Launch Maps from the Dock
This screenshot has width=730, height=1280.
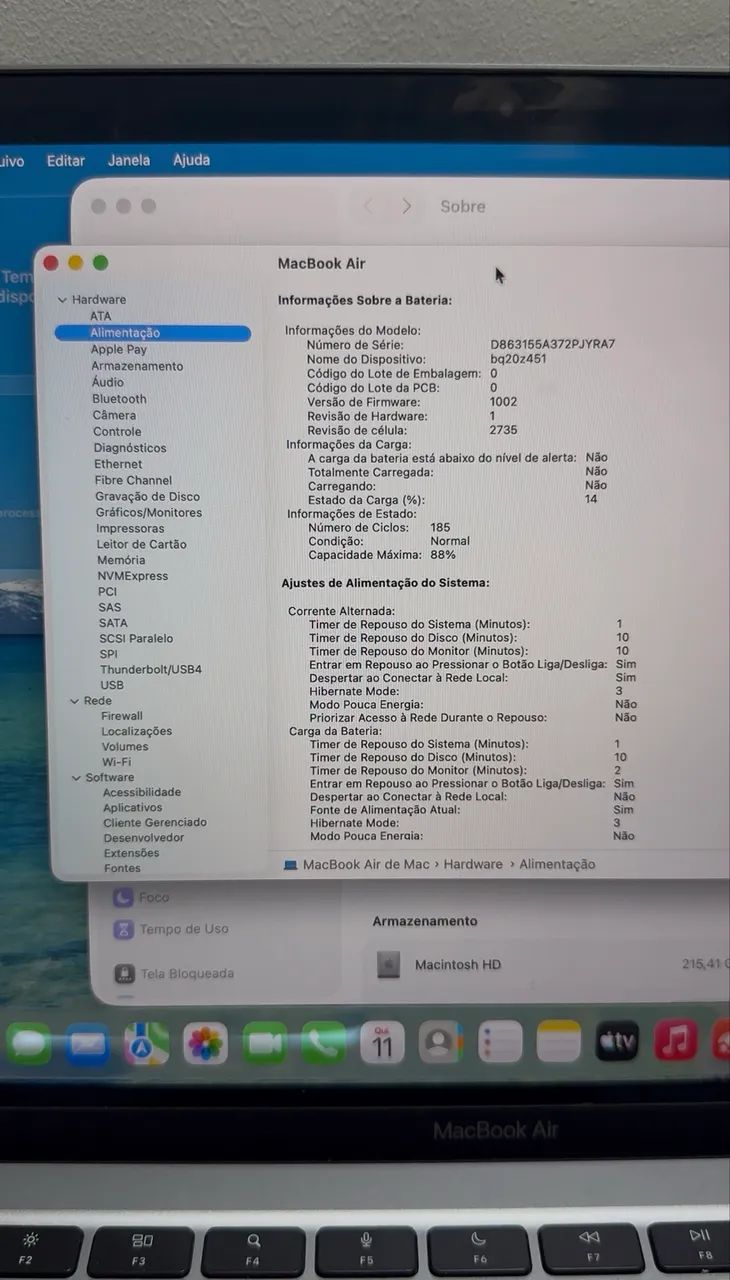146,1044
